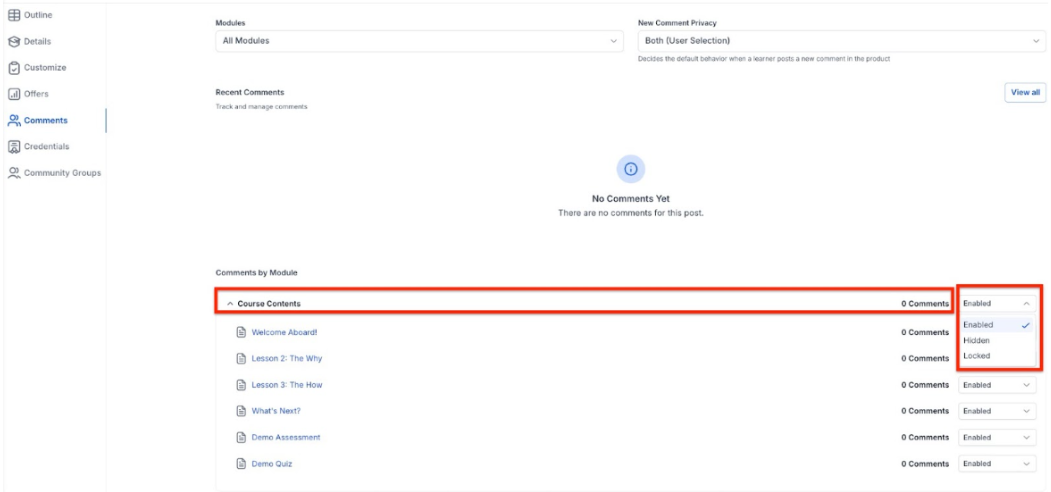The width and height of the screenshot is (1051, 492).
Task: Click the View all button
Action: pos(1025,92)
